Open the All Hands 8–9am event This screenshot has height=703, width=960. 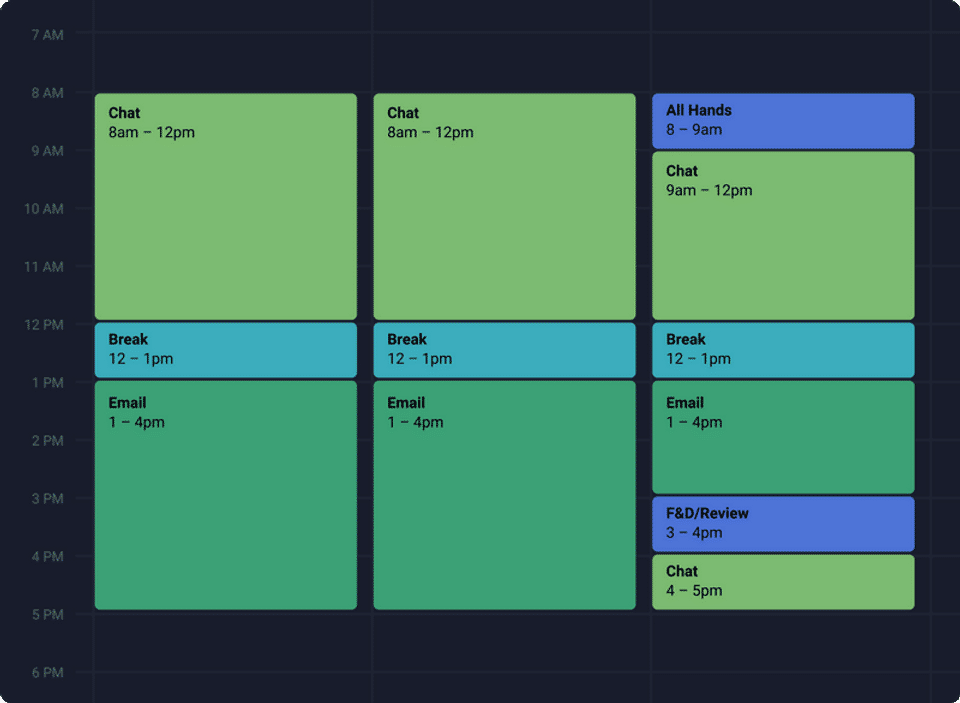tap(783, 120)
